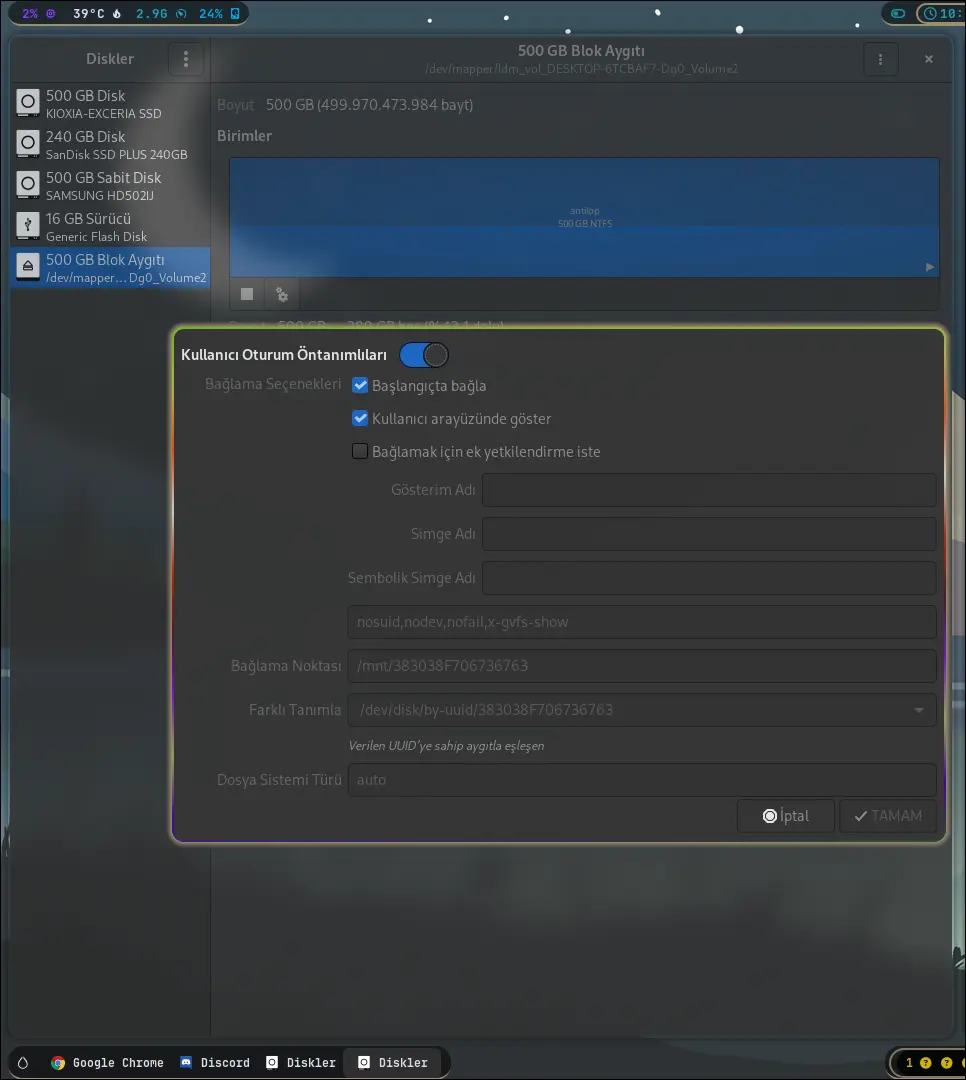966x1080 pixels.
Task: Click the KIOXIA-EXCERIA SSD disk icon
Action: pos(28,103)
